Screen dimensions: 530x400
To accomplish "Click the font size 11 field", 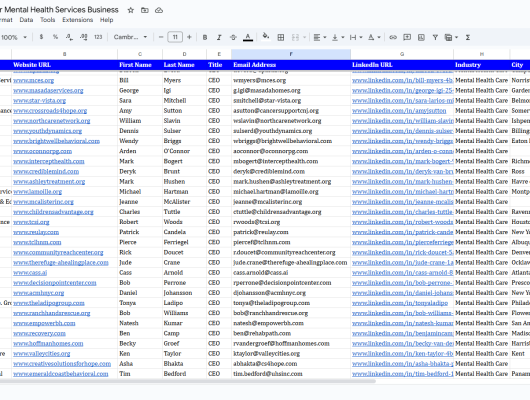I will [175, 37].
